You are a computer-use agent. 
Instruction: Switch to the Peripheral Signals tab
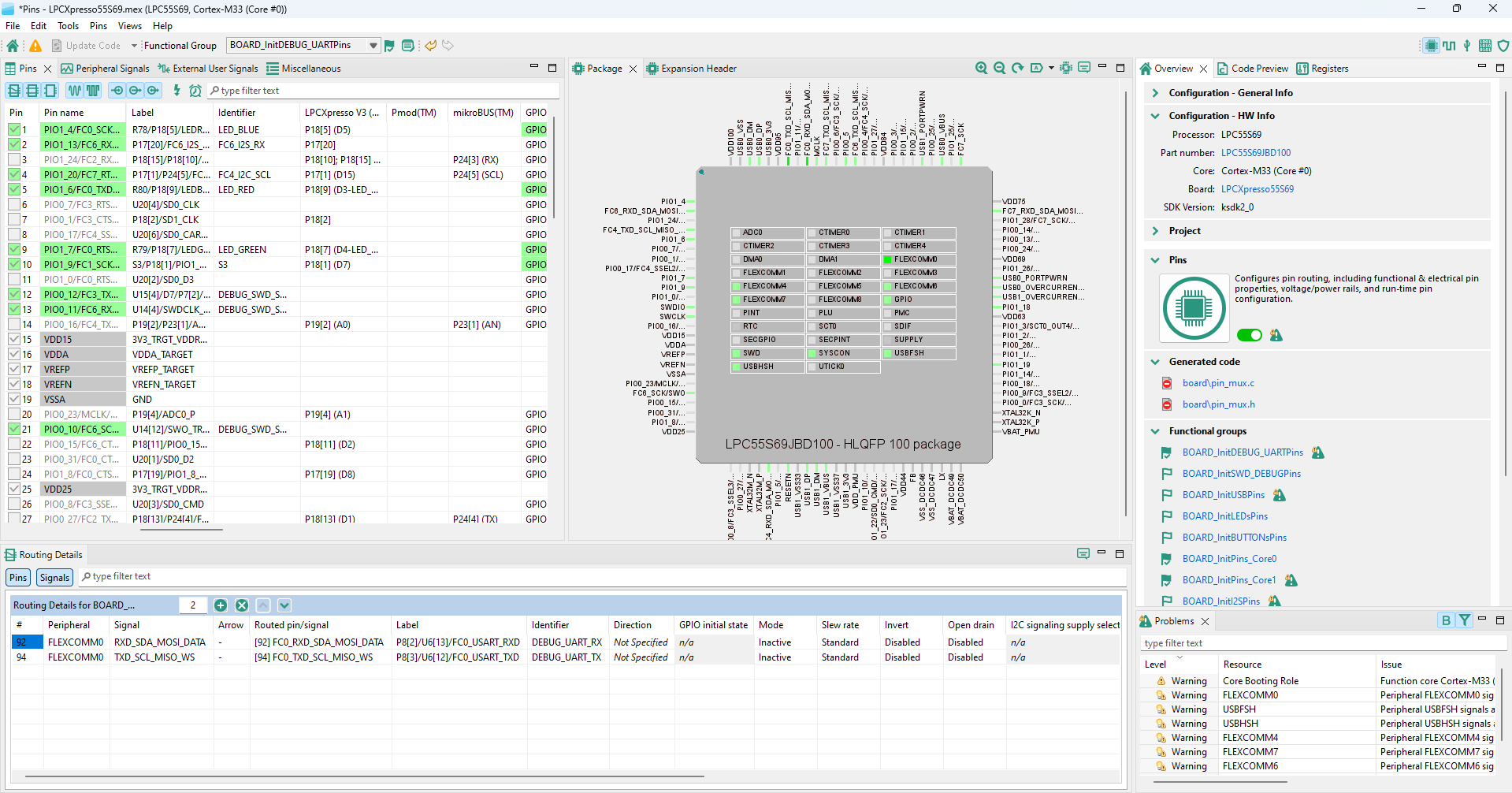105,69
